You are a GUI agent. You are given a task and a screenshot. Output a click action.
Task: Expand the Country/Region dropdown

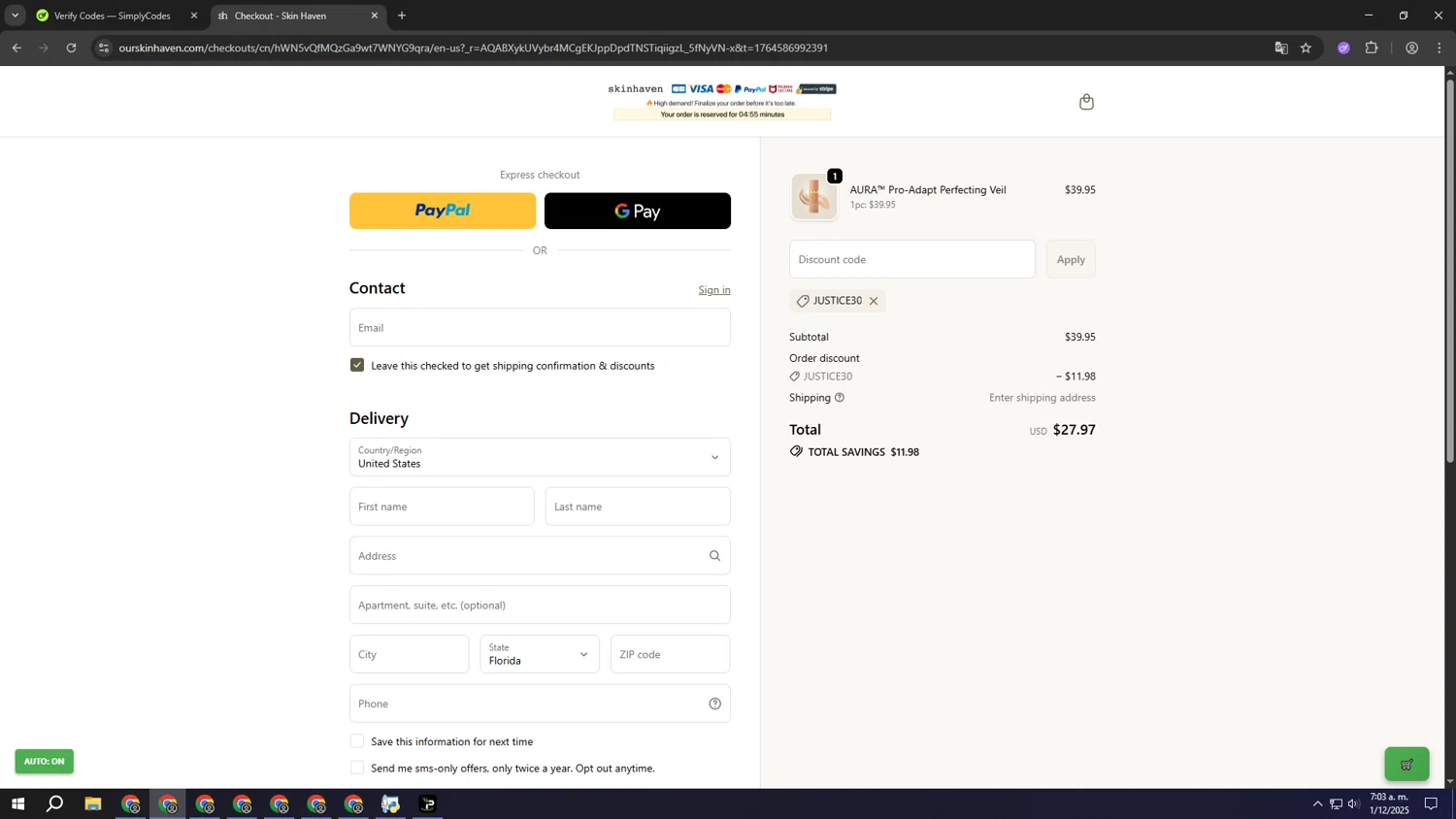[x=540, y=457]
